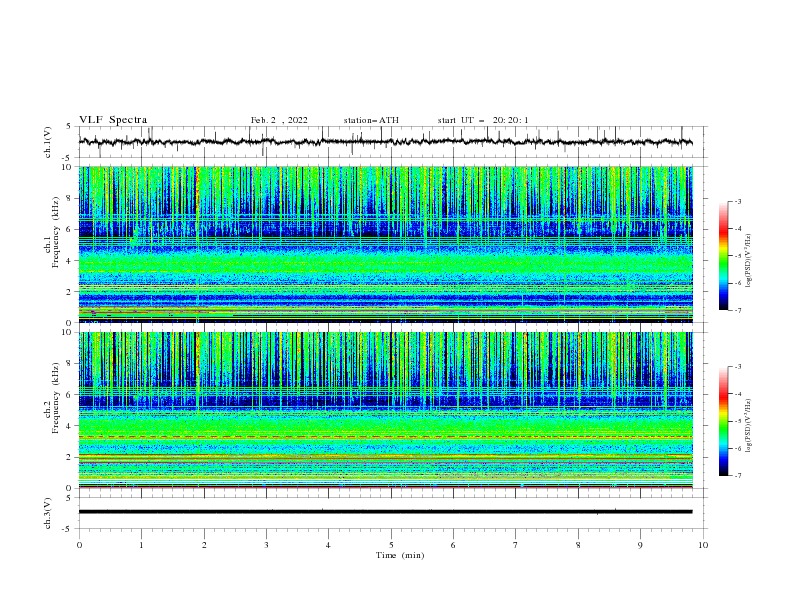Click the "-7" tick on lower color bar
The width and height of the screenshot is (792, 612).
pos(737,476)
